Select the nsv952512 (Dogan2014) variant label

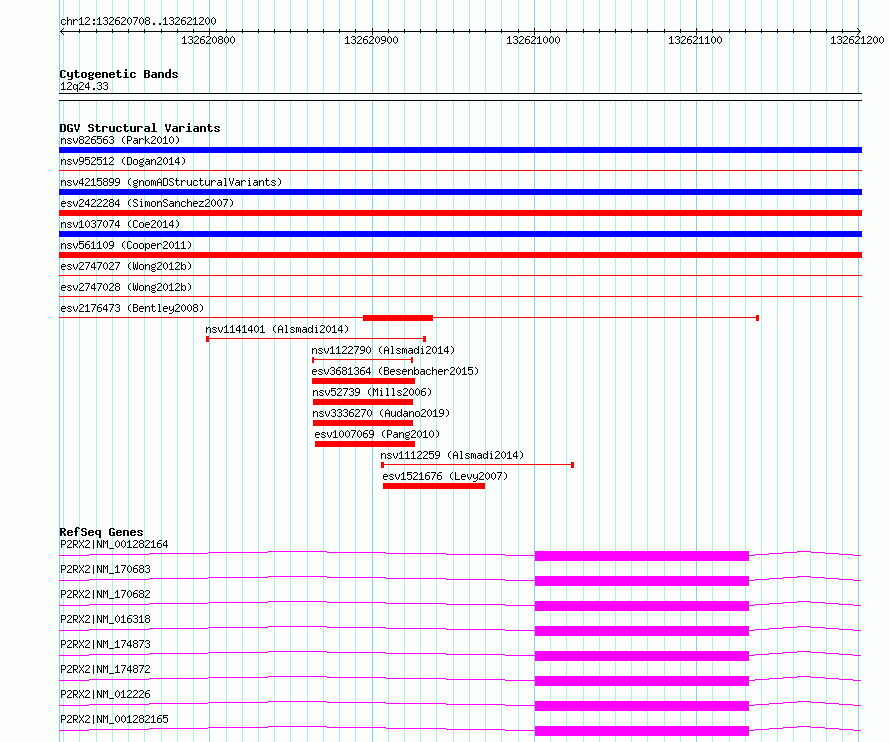[x=123, y=161]
